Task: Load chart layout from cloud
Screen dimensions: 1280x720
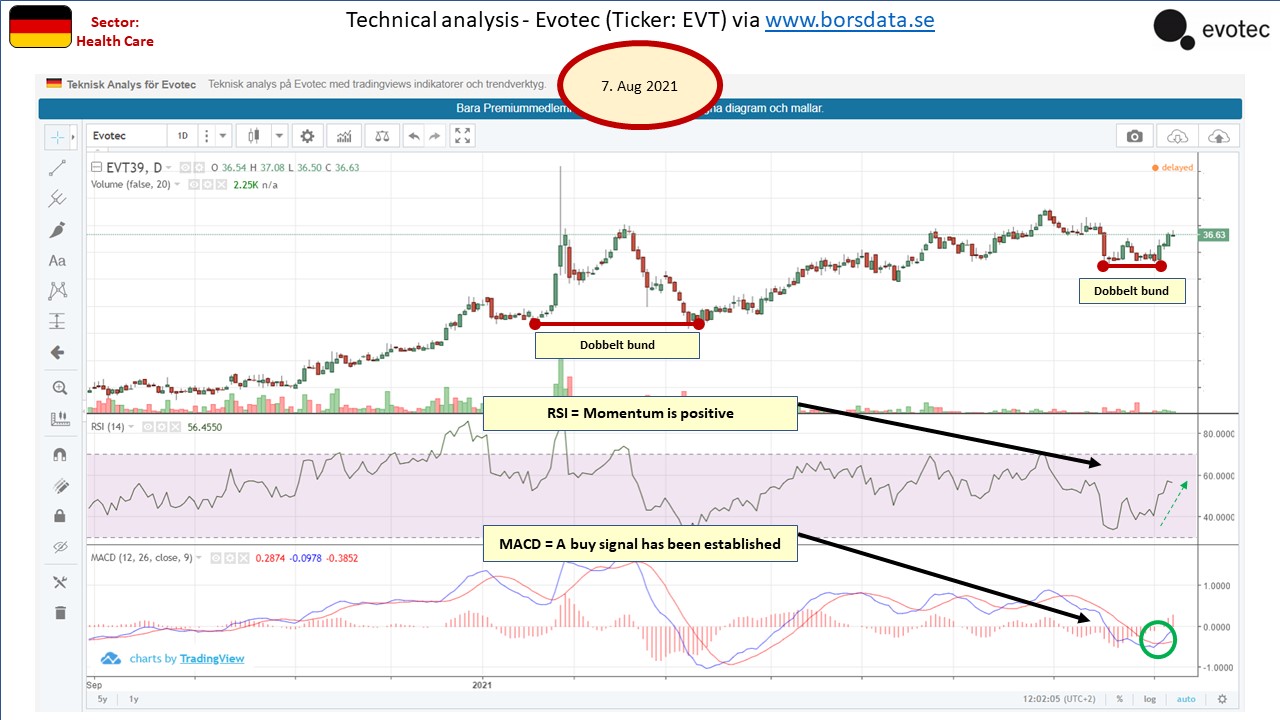Action: (1177, 137)
